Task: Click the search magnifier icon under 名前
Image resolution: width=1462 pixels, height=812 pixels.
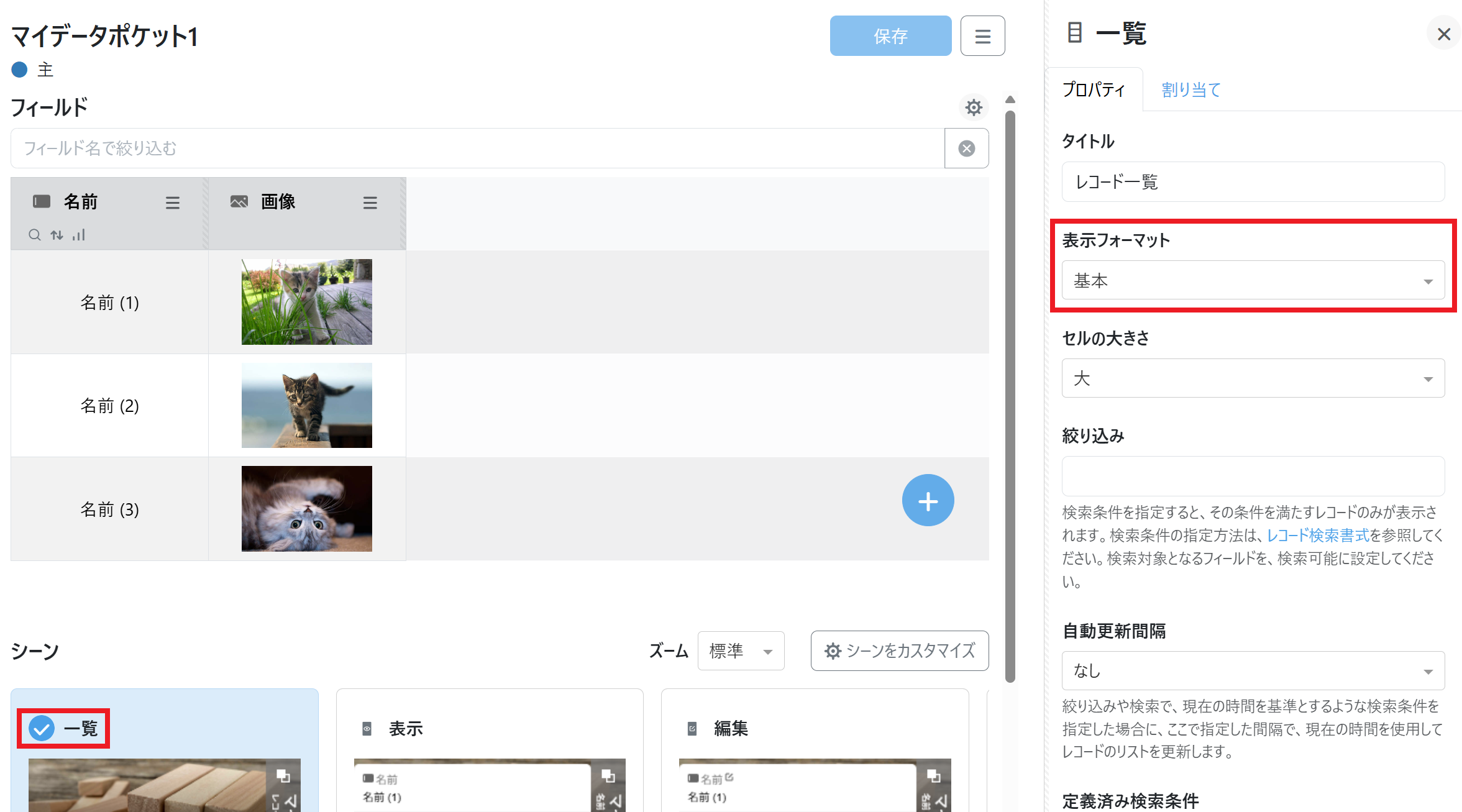Action: tap(35, 235)
